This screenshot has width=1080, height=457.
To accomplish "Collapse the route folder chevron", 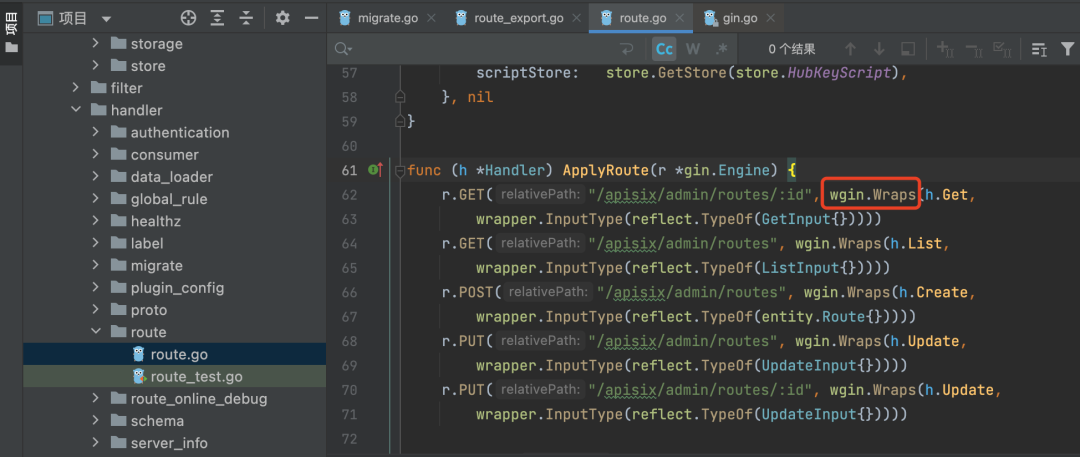I will [x=96, y=332].
